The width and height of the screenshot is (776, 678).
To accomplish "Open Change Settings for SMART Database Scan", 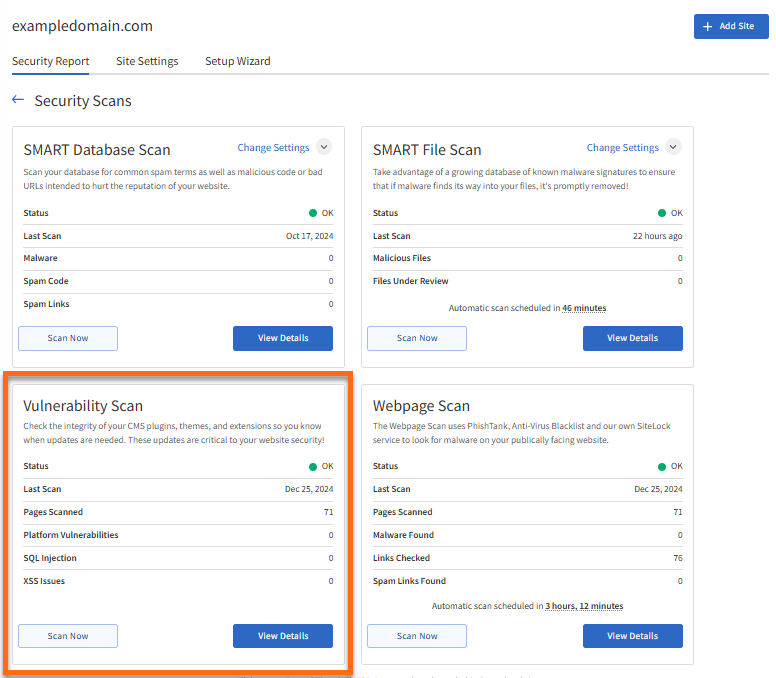I will click(273, 148).
